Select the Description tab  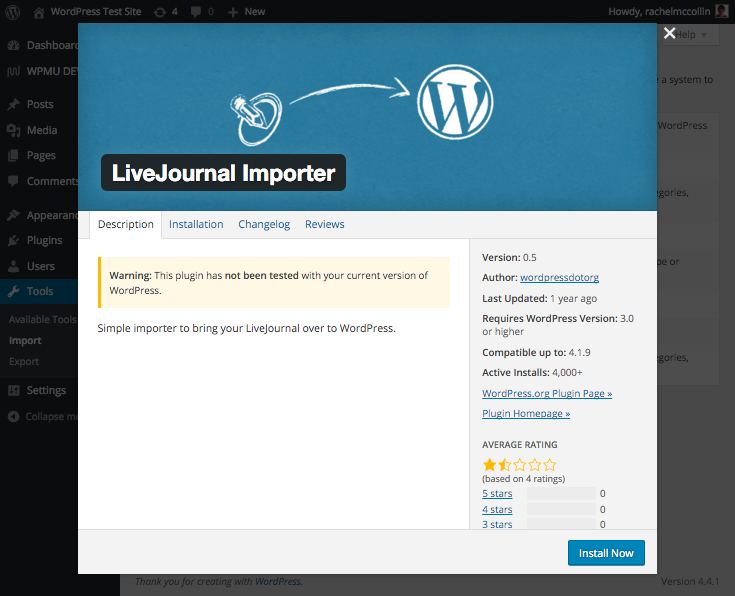pos(126,225)
